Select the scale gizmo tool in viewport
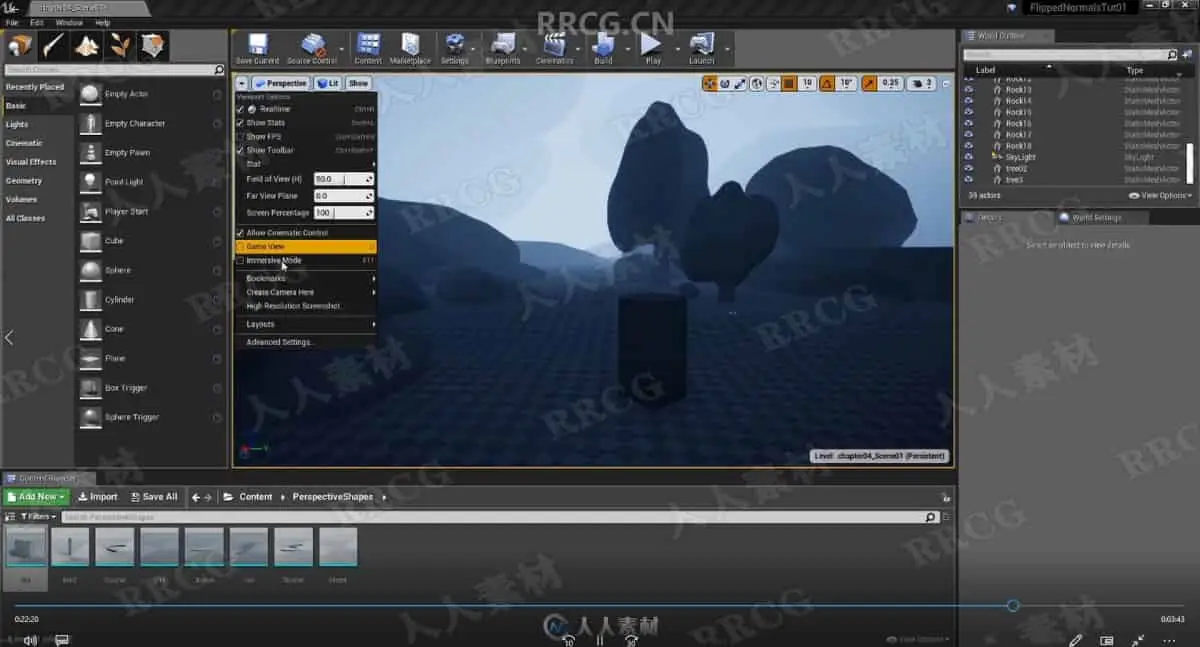The width and height of the screenshot is (1200, 647). coord(740,84)
